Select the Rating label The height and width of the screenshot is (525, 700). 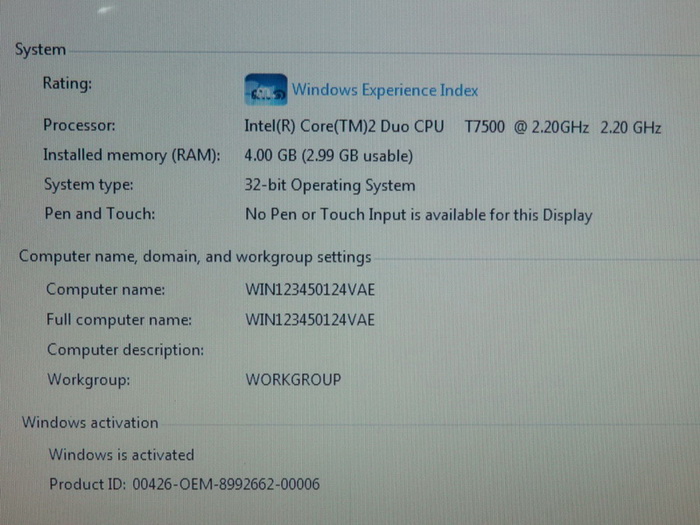[67, 83]
